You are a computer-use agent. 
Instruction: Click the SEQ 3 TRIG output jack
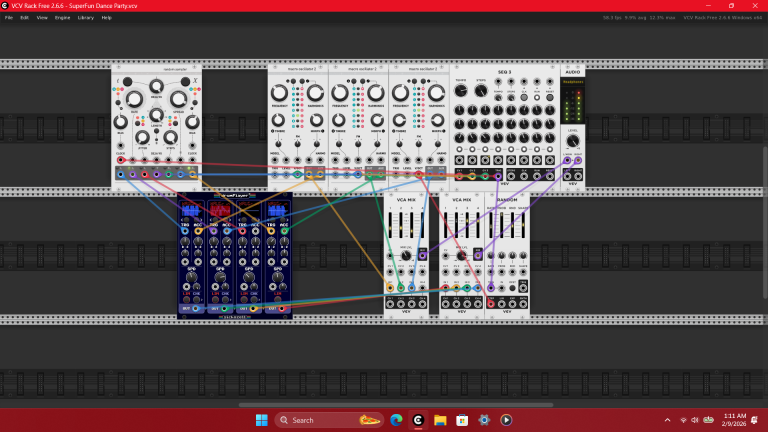[x=498, y=176]
